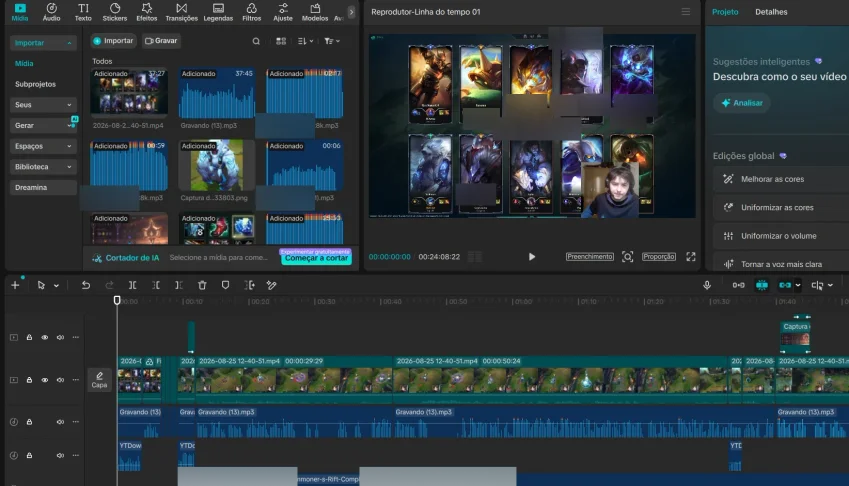
Task: Delete the selected clip with trash icon
Action: [202, 285]
